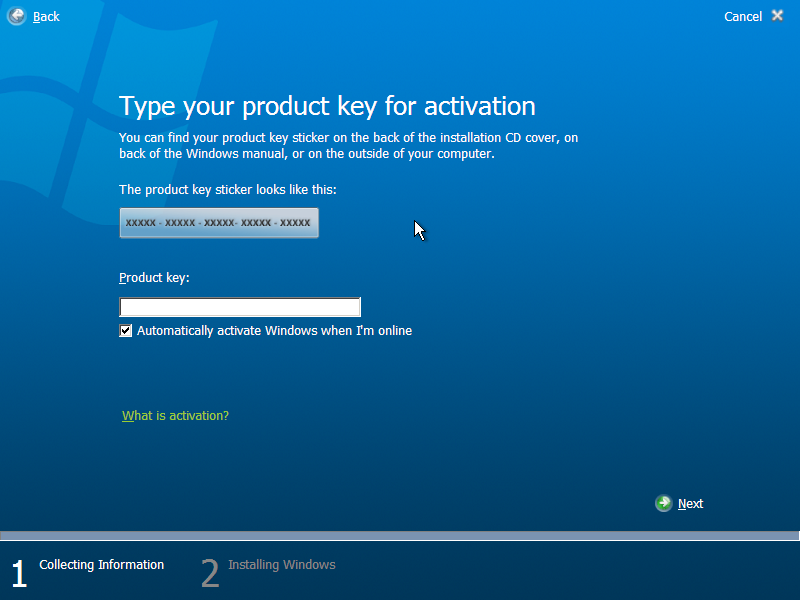Open the What is activation link
Image resolution: width=800 pixels, height=600 pixels.
tap(175, 415)
